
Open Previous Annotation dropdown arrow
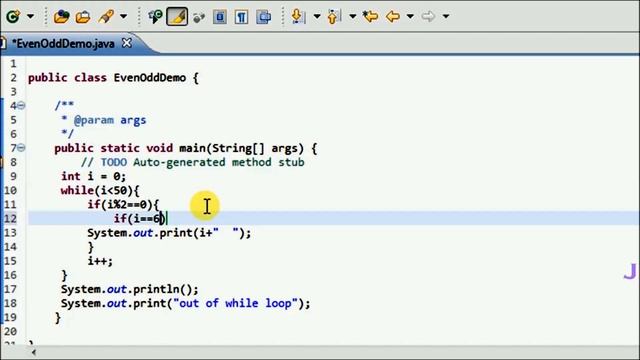pyautogui.click(x=353, y=17)
